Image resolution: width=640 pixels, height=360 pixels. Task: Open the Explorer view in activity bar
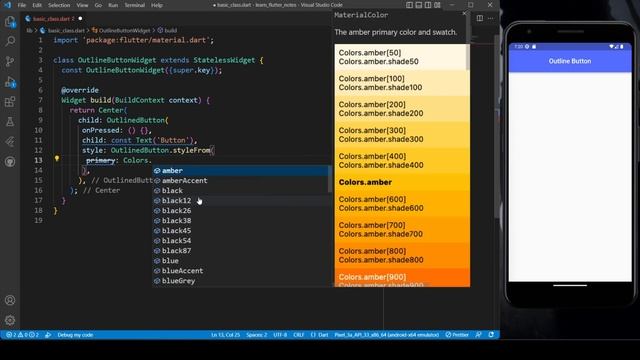pos(10,21)
